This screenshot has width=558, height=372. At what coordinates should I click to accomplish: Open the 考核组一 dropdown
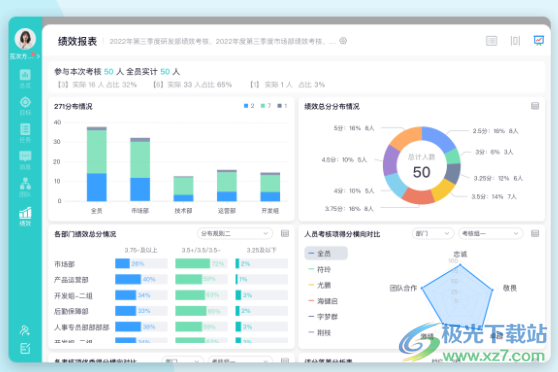tap(491, 234)
